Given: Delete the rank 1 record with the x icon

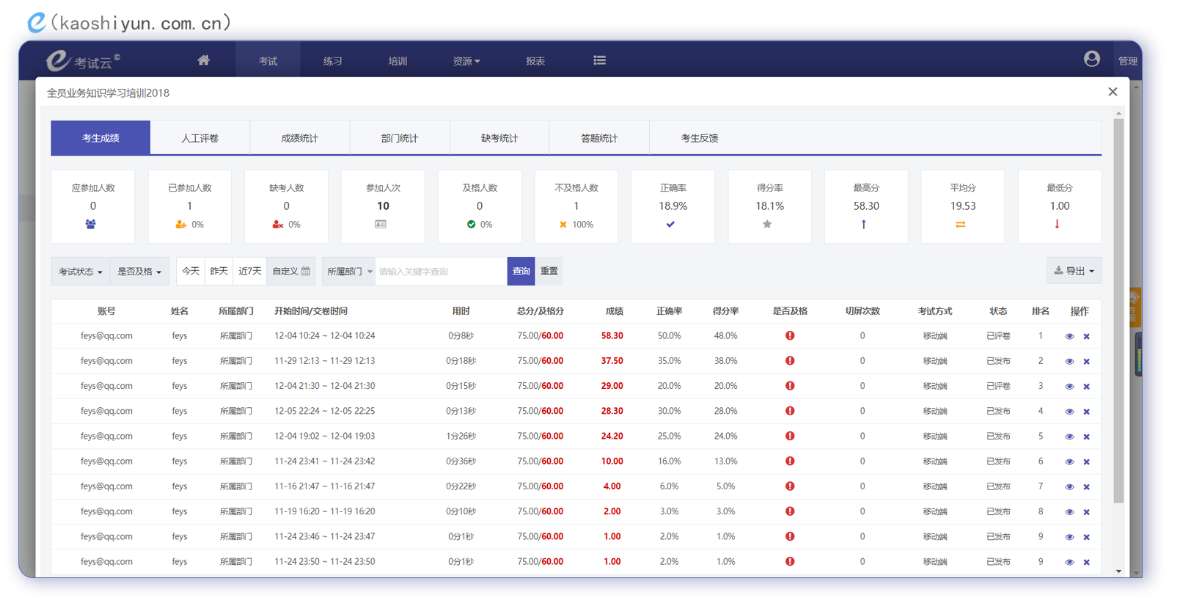Looking at the screenshot, I should (x=1086, y=337).
